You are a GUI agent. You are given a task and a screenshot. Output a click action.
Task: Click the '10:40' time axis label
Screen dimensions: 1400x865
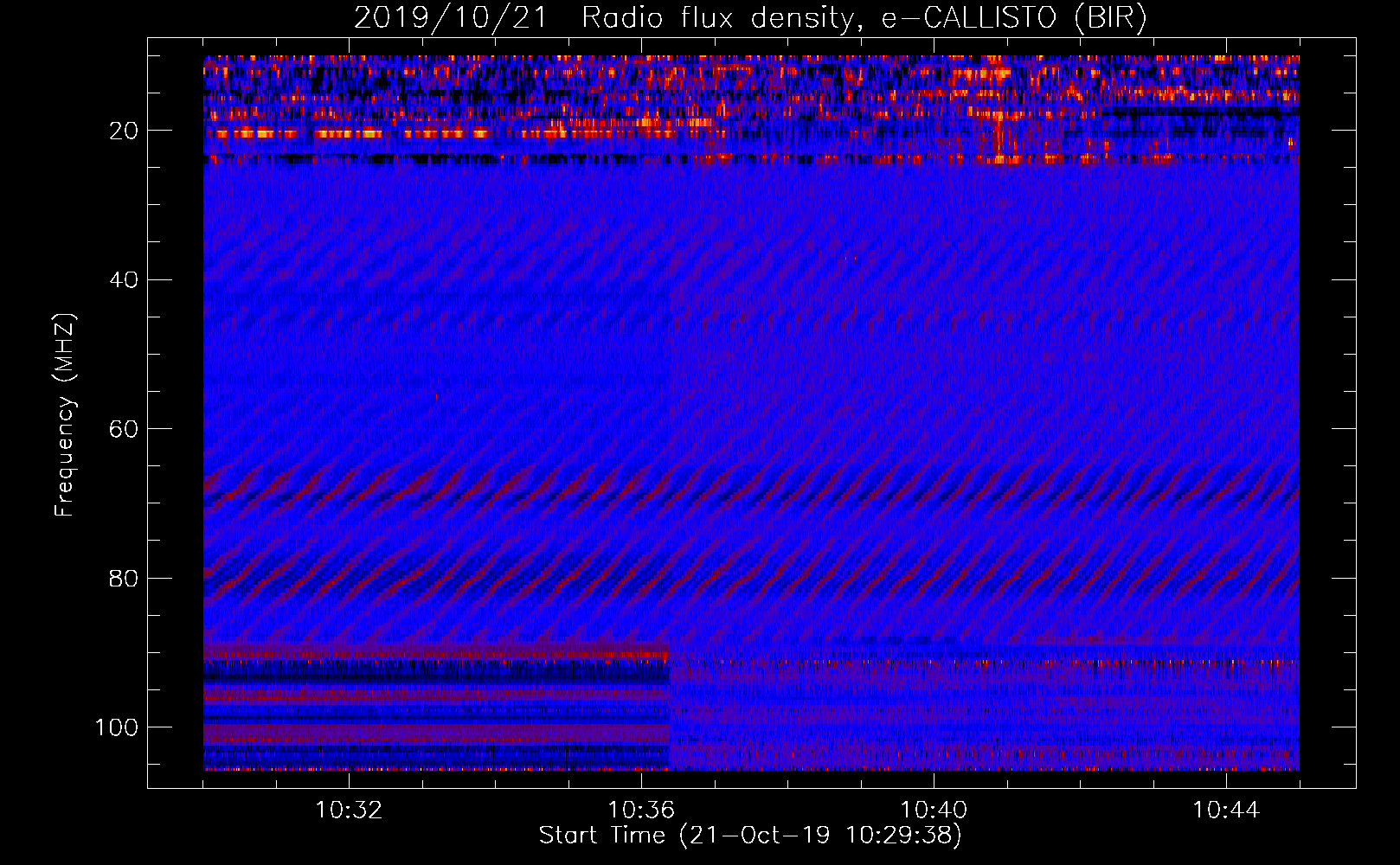coord(934,811)
